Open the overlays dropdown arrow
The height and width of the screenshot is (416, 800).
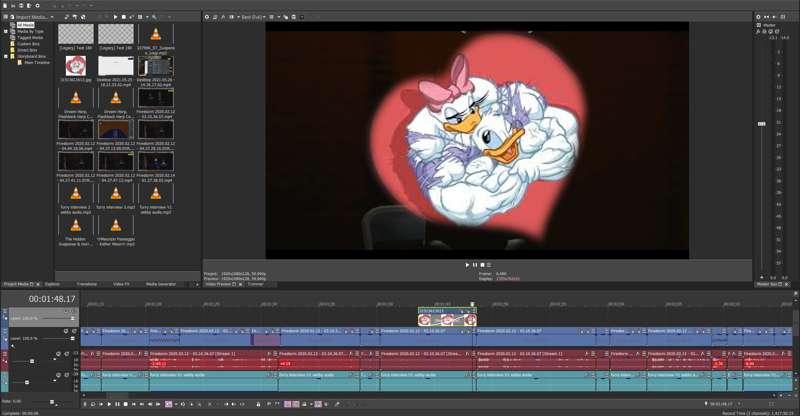point(279,17)
